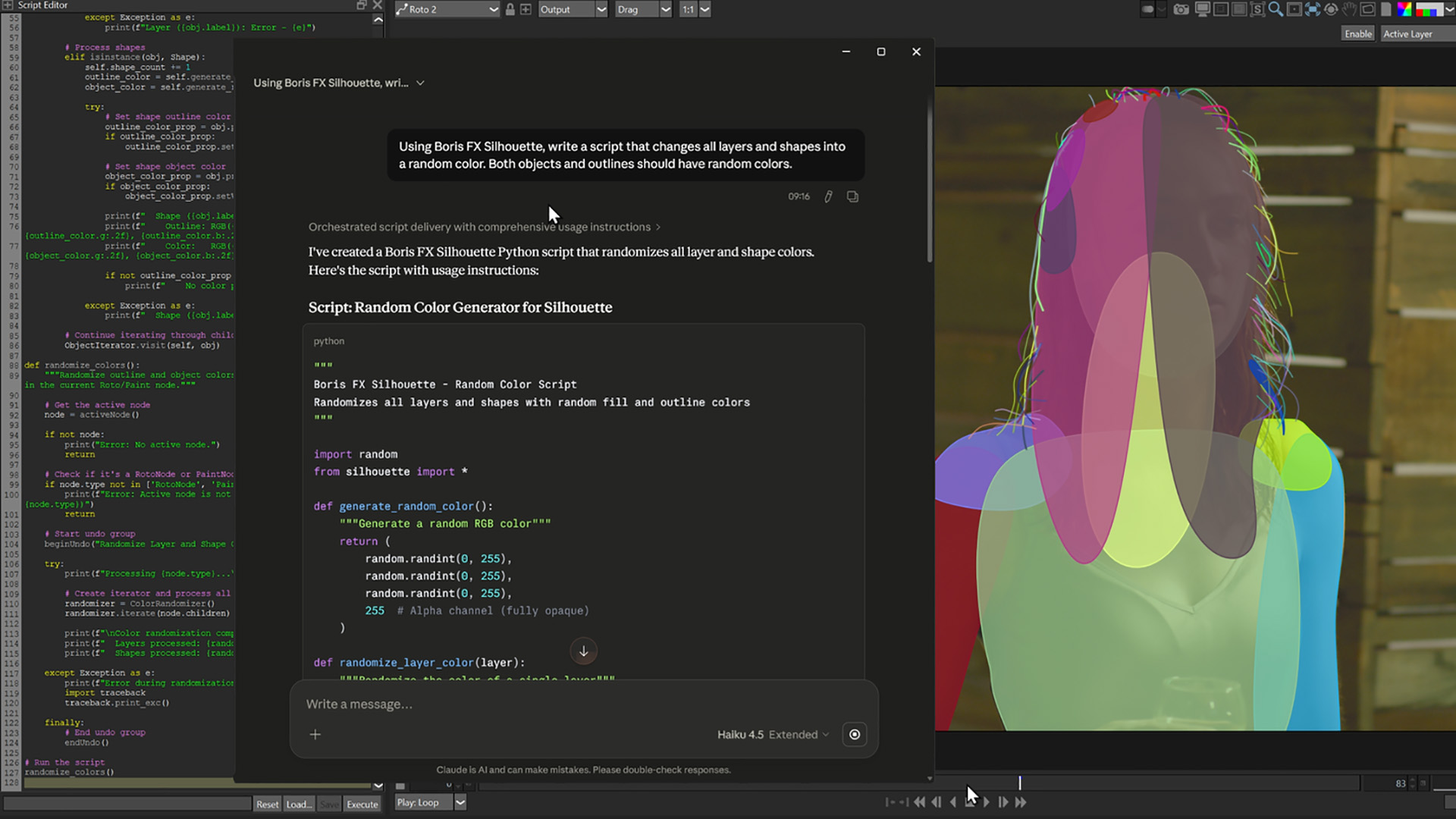This screenshot has width=1456, height=819.
Task: Click the in/out range marker icon in transport
Action: tap(896, 802)
